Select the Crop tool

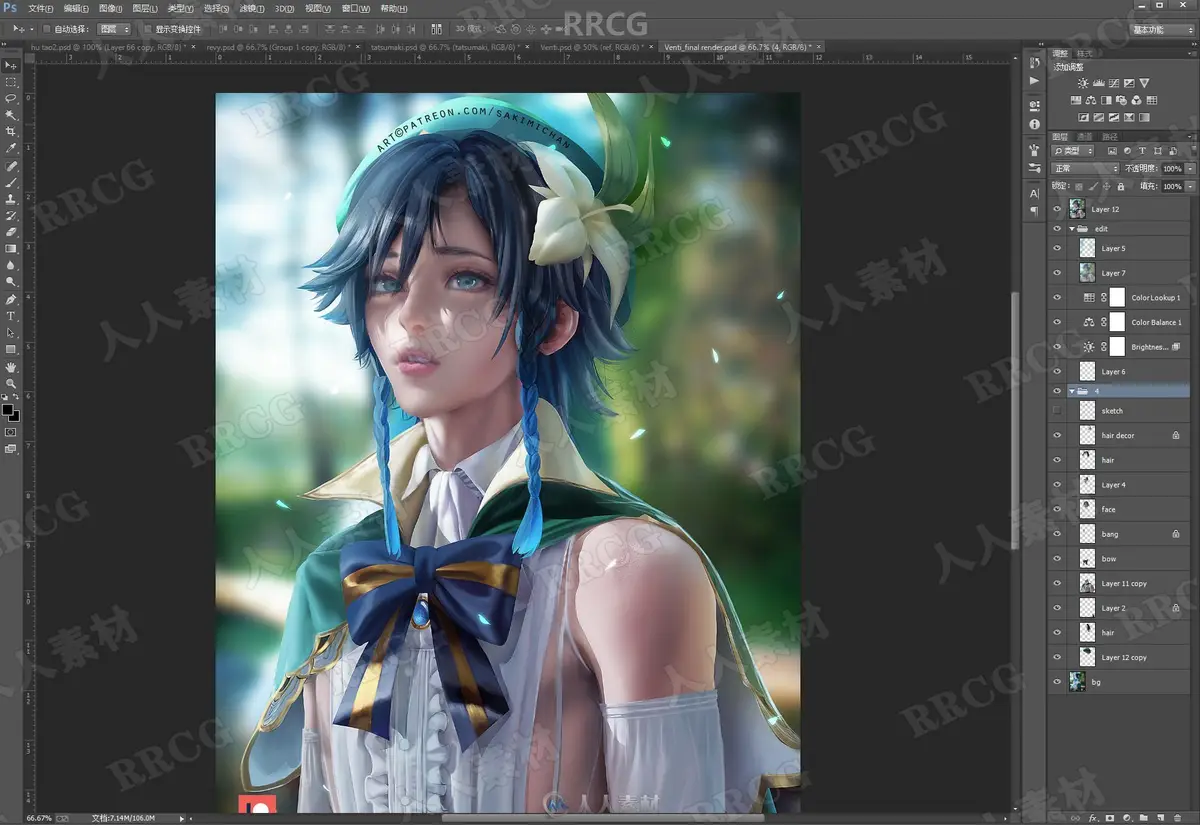(x=12, y=132)
